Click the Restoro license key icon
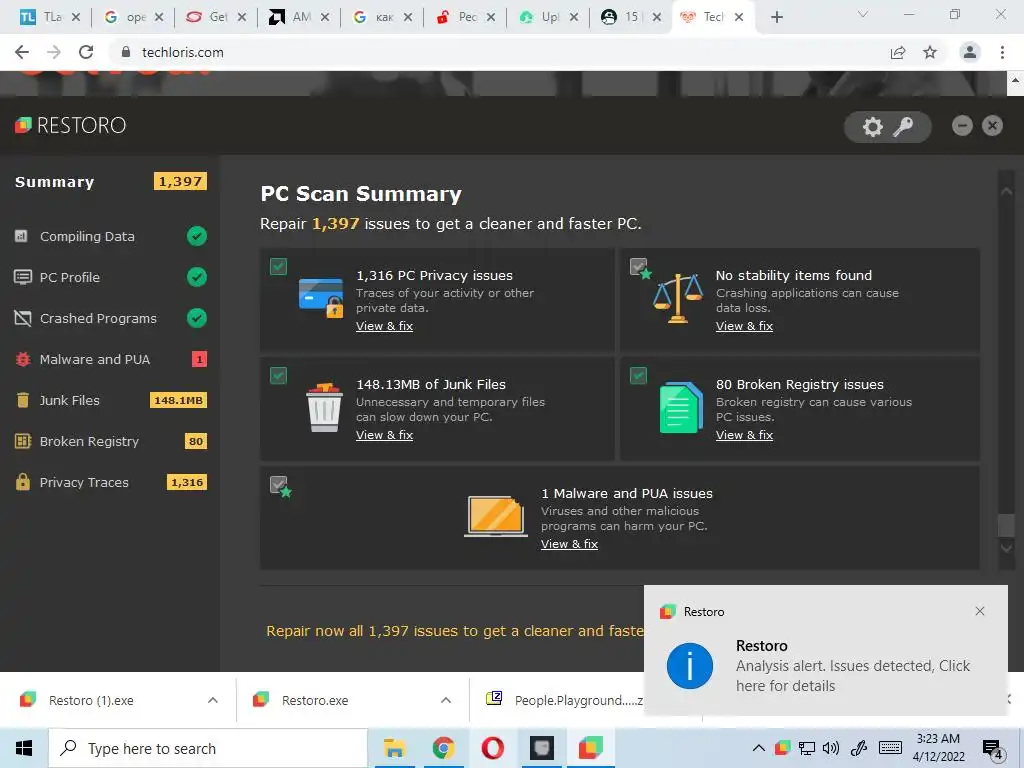 (903, 127)
